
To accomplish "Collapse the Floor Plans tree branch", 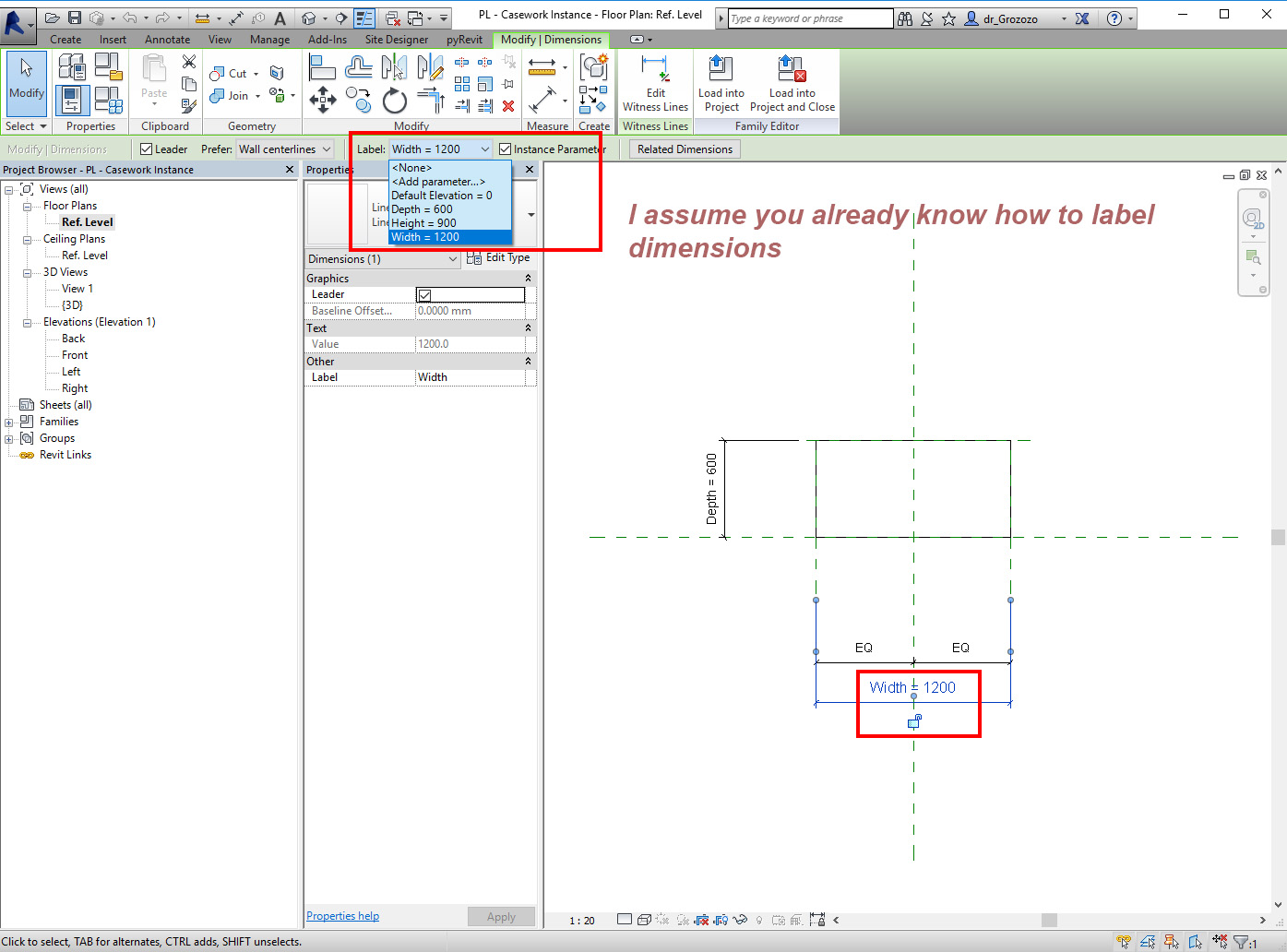I will coord(28,205).
